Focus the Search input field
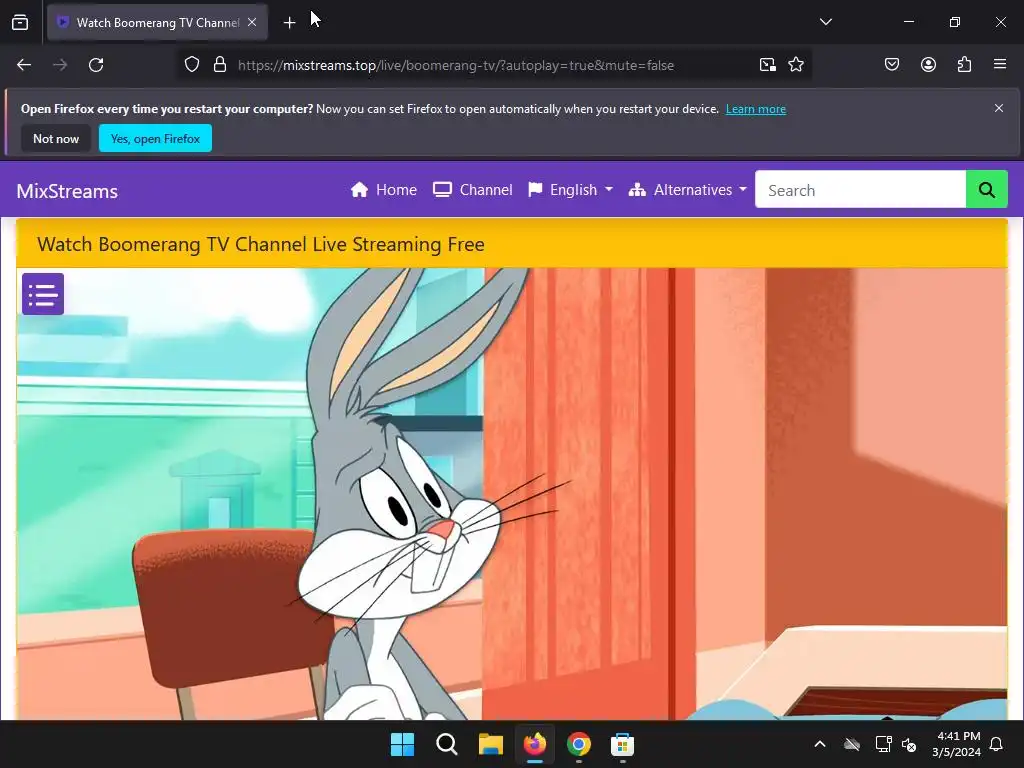 pyautogui.click(x=860, y=190)
